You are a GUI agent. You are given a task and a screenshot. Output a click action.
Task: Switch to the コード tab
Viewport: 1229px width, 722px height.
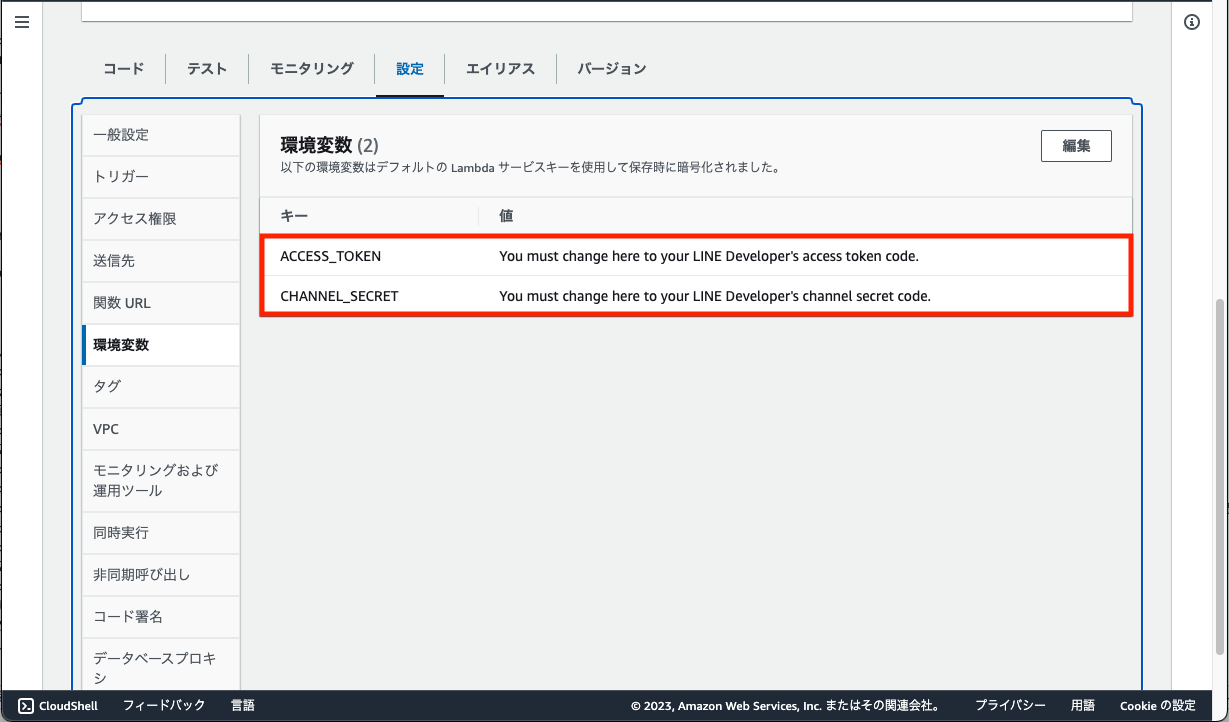click(123, 68)
